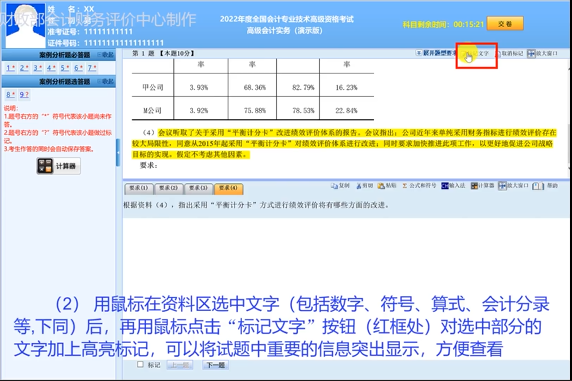Expand the question requirements via 展开题型要求
This screenshot has width=572, height=381.
436,53
